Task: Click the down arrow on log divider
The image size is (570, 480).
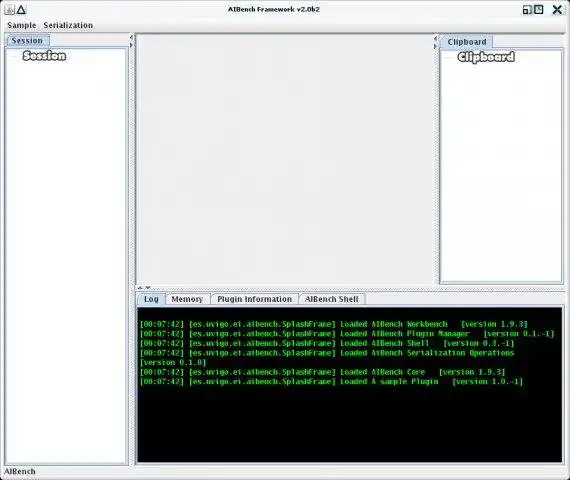Action: click(148, 288)
